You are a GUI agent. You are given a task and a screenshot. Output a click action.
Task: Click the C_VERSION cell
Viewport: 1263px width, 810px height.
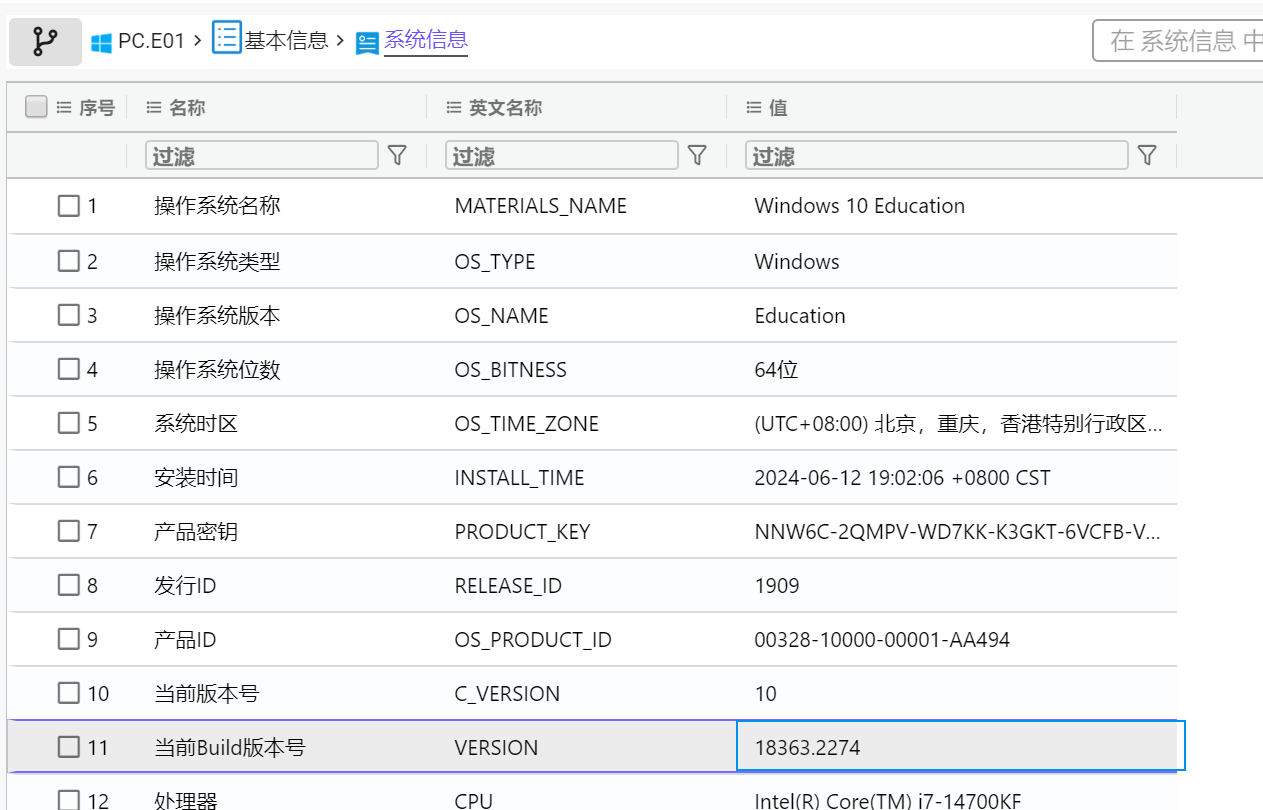pos(507,694)
